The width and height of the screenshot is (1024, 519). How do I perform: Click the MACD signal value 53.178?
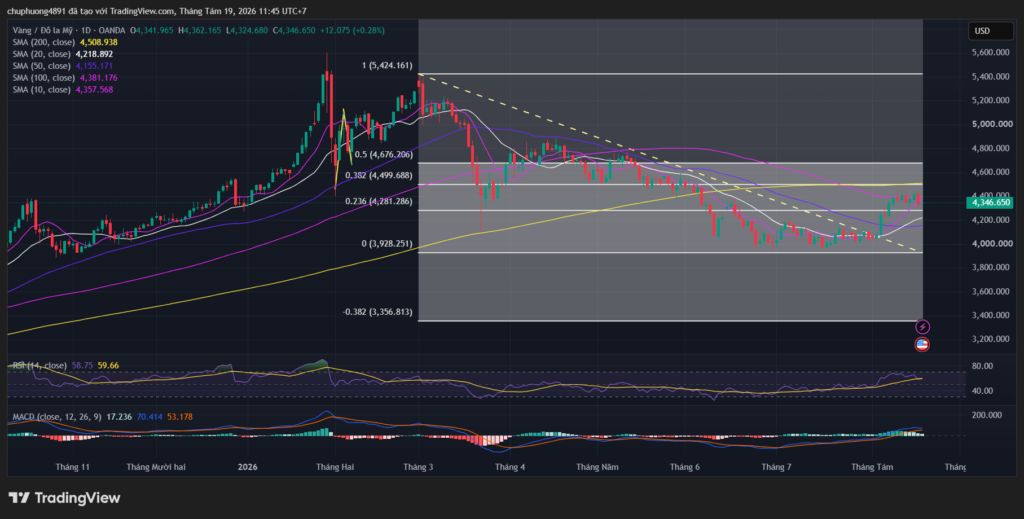[180, 417]
